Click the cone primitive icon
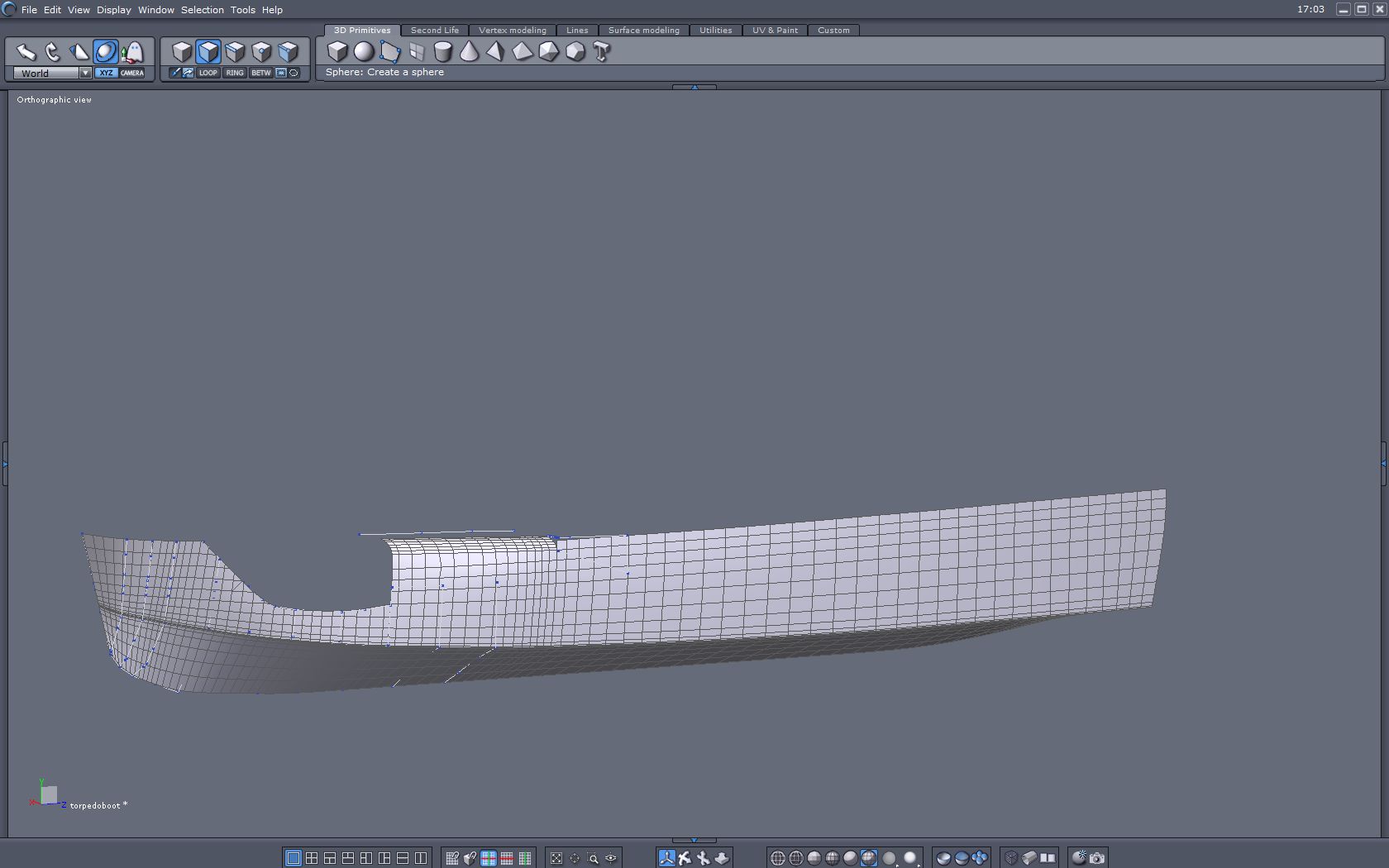 pos(469,52)
